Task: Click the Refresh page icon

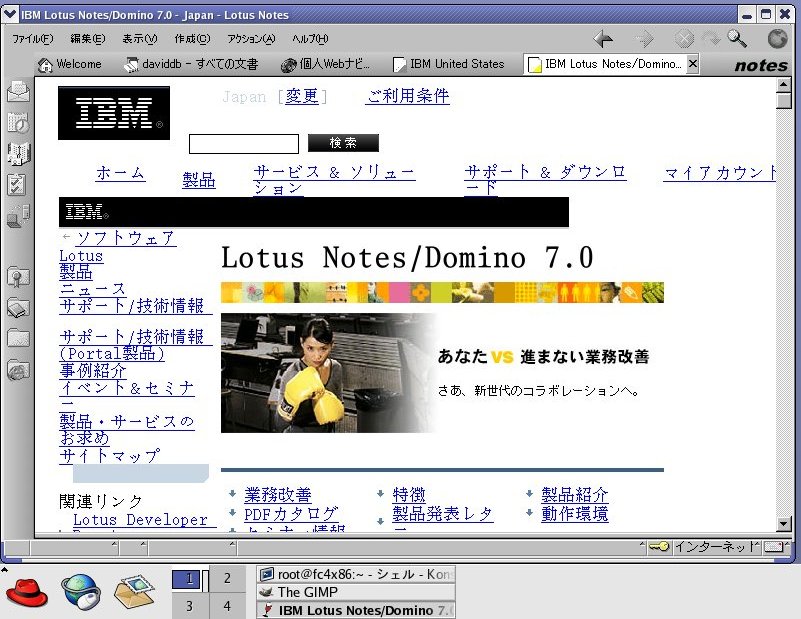Action: point(711,39)
